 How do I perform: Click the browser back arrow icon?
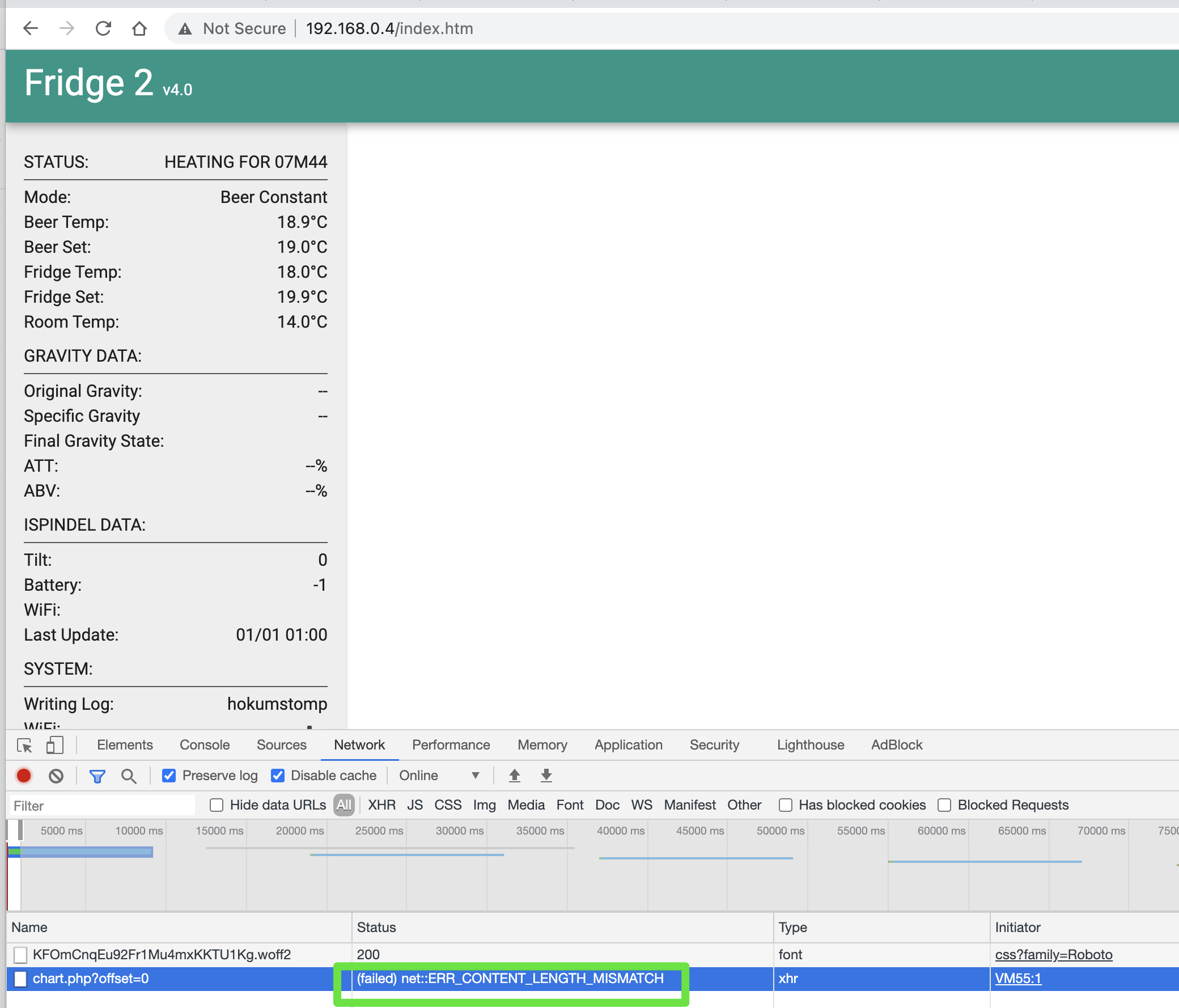click(31, 28)
